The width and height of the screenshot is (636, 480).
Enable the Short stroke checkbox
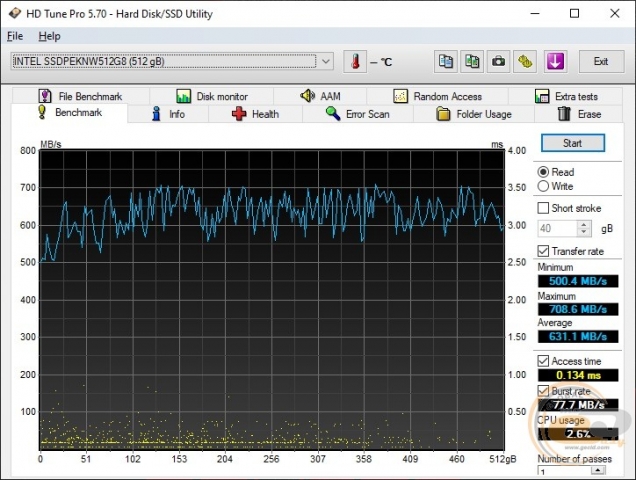click(543, 208)
